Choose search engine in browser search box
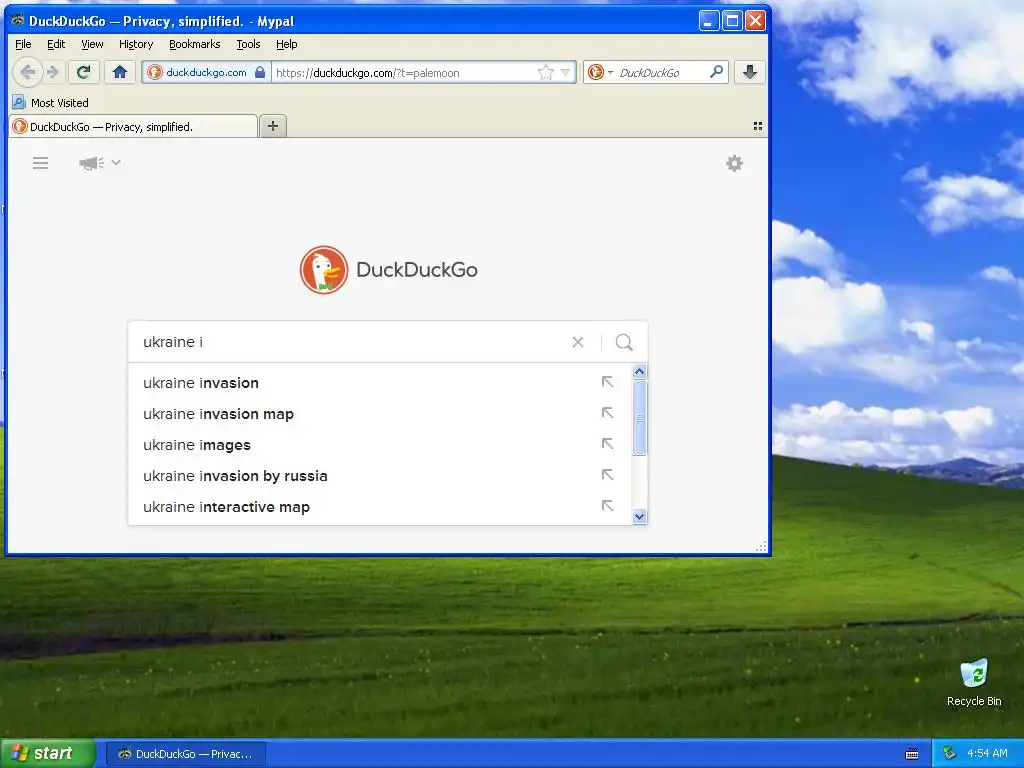Screen dimensions: 1024x768 coord(600,72)
